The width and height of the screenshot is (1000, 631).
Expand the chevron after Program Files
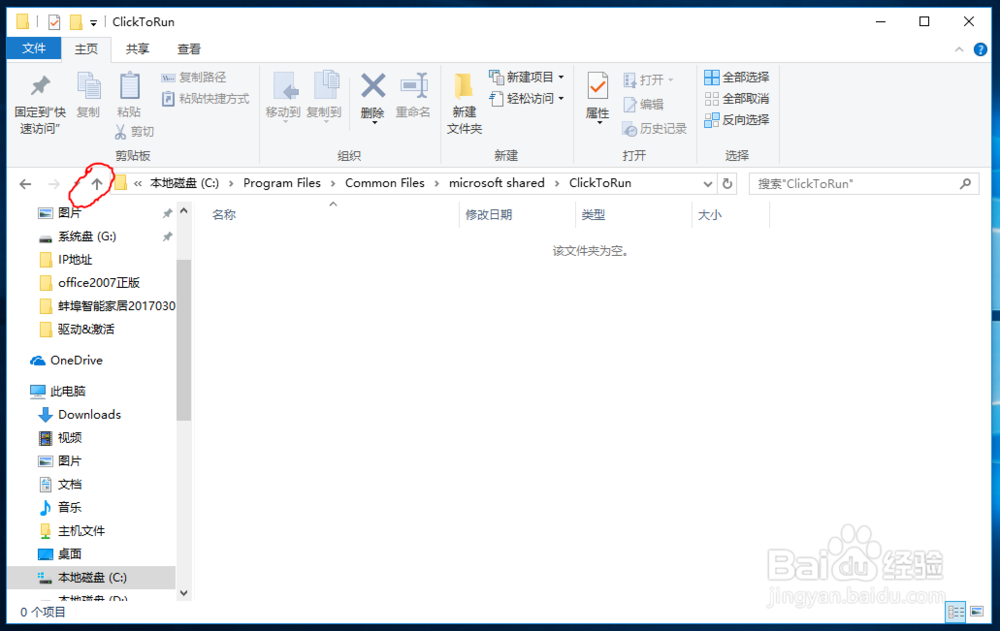pos(333,184)
